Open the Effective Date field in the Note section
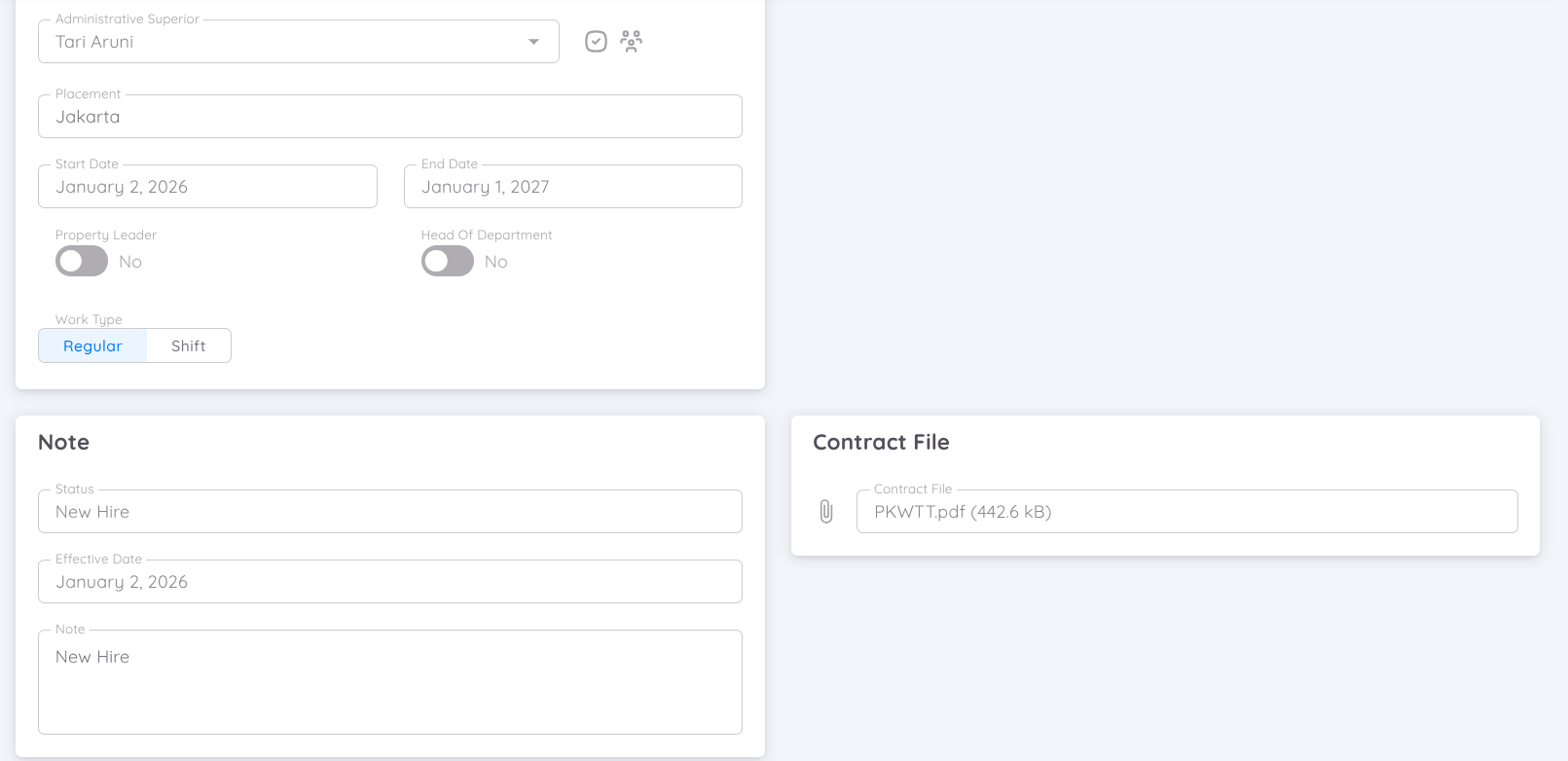The width and height of the screenshot is (1568, 761). (389, 581)
